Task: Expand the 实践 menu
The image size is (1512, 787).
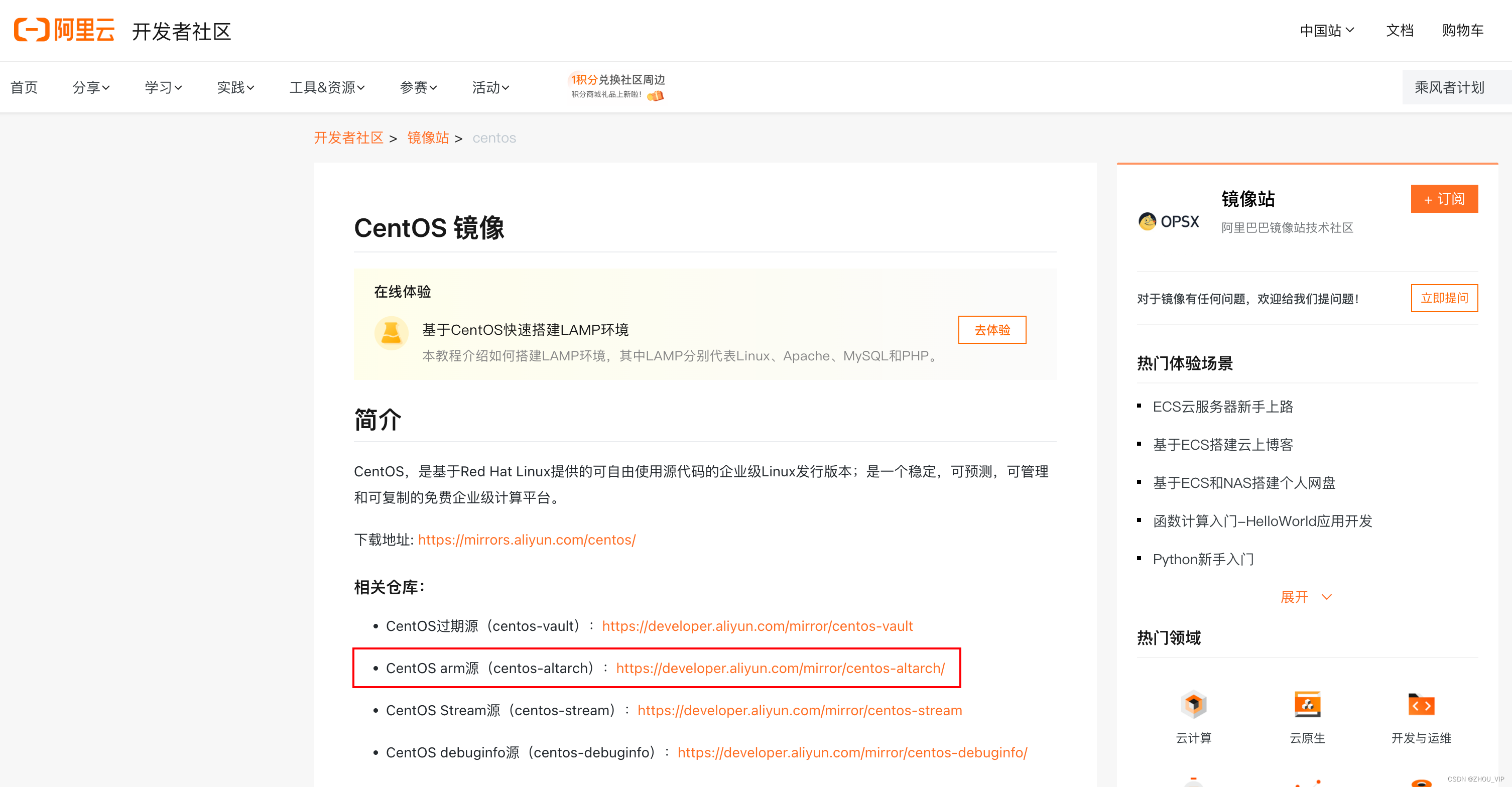Action: pyautogui.click(x=235, y=87)
